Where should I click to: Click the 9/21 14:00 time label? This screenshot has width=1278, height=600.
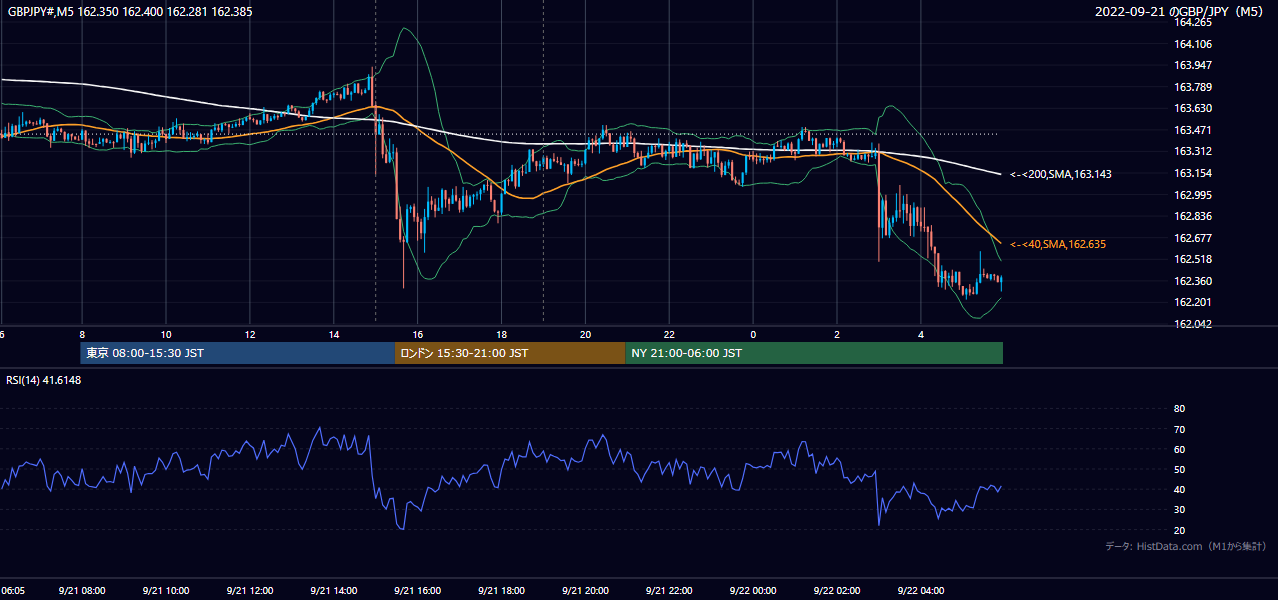pos(334,591)
